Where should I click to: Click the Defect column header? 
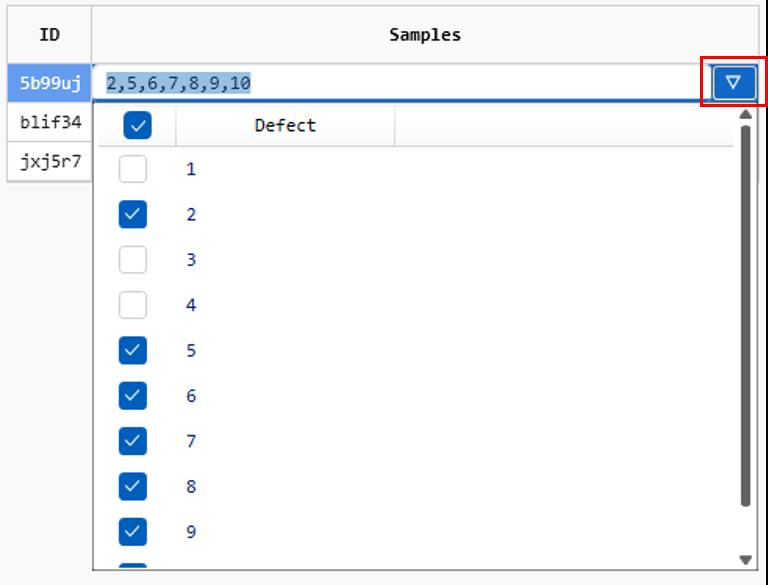point(285,126)
